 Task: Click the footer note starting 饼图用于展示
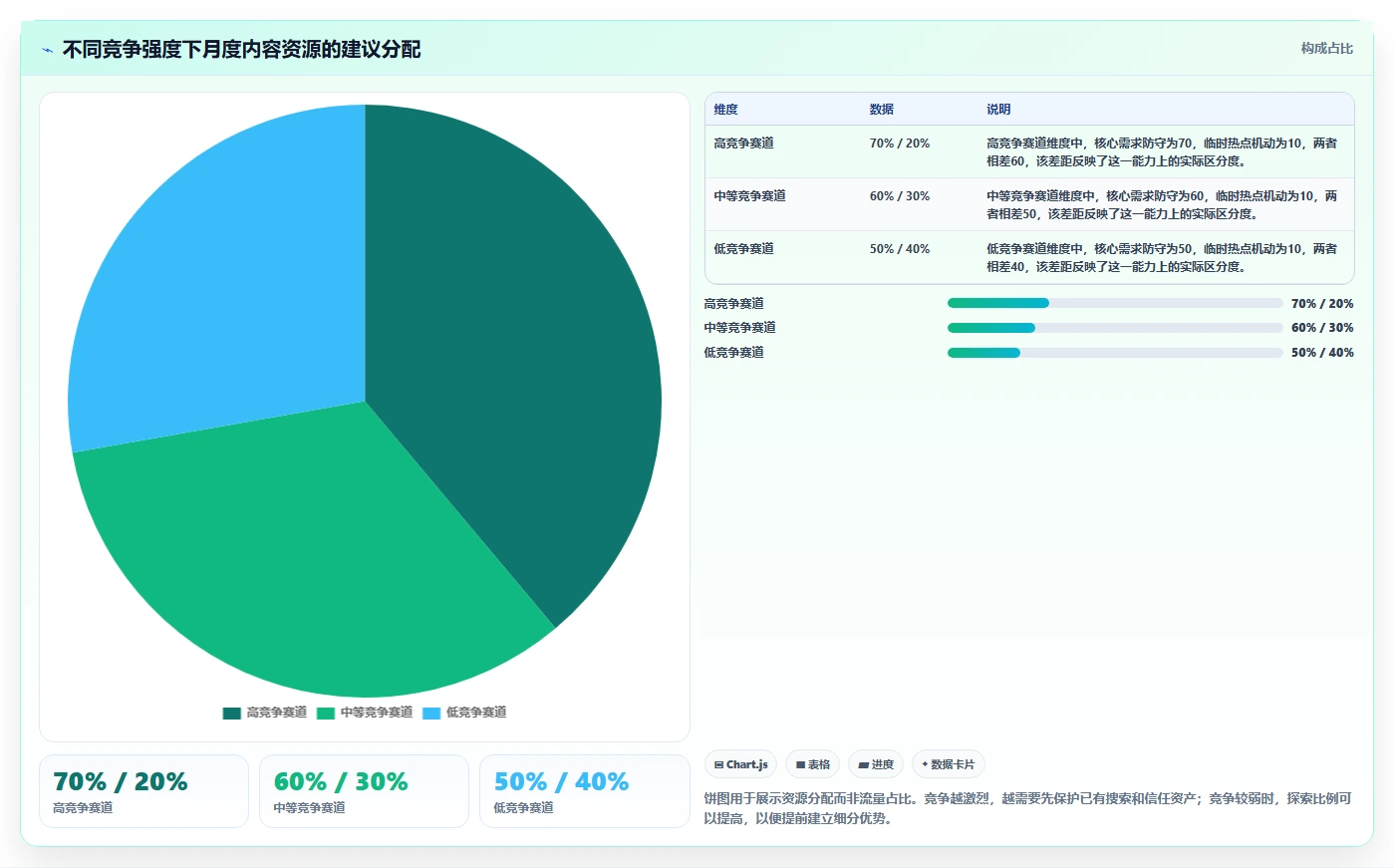1028,808
